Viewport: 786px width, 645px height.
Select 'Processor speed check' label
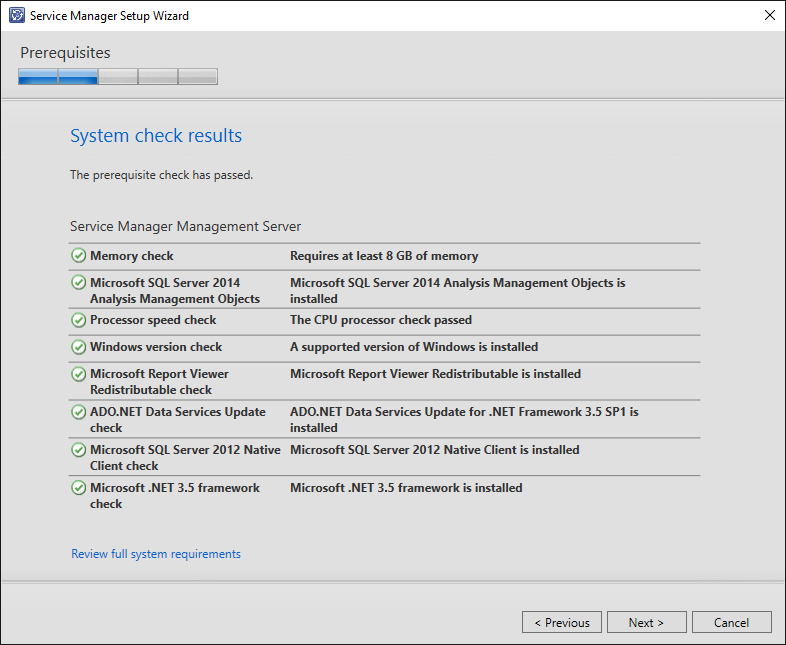pyautogui.click(x=153, y=320)
